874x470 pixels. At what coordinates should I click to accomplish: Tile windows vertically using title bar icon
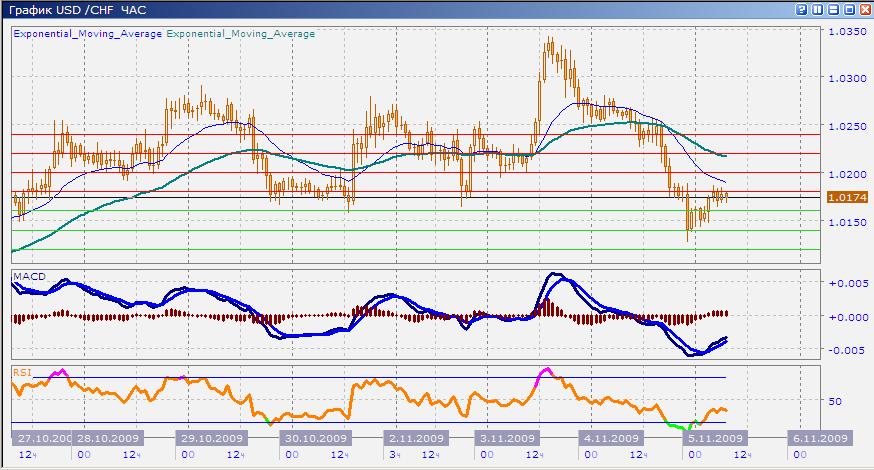click(818, 9)
